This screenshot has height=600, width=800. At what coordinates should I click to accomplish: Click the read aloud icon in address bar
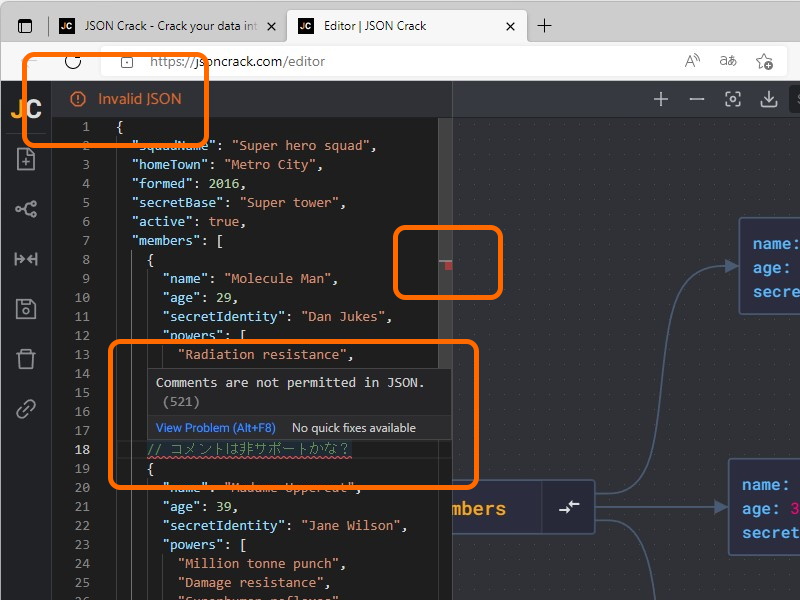pyautogui.click(x=692, y=61)
